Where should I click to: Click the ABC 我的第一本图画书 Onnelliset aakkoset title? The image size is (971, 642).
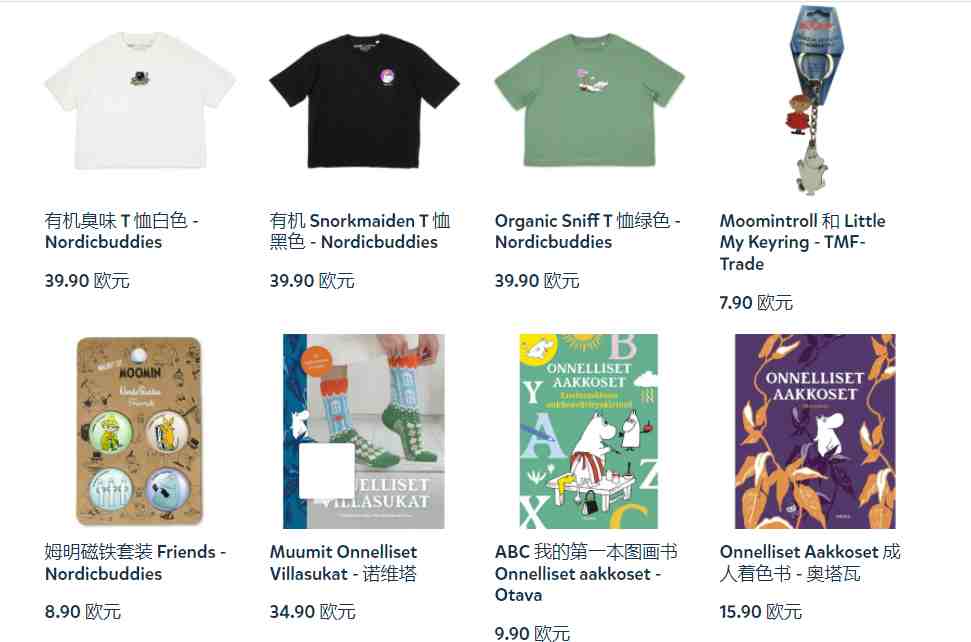pos(586,573)
